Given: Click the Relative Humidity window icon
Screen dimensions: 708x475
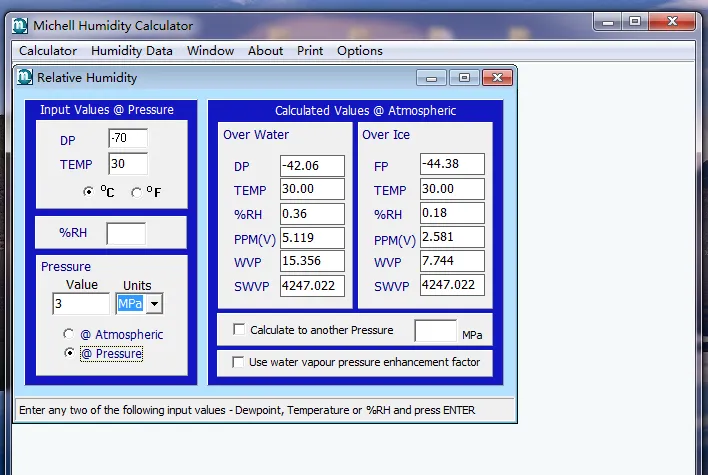Looking at the screenshot, I should [25, 77].
